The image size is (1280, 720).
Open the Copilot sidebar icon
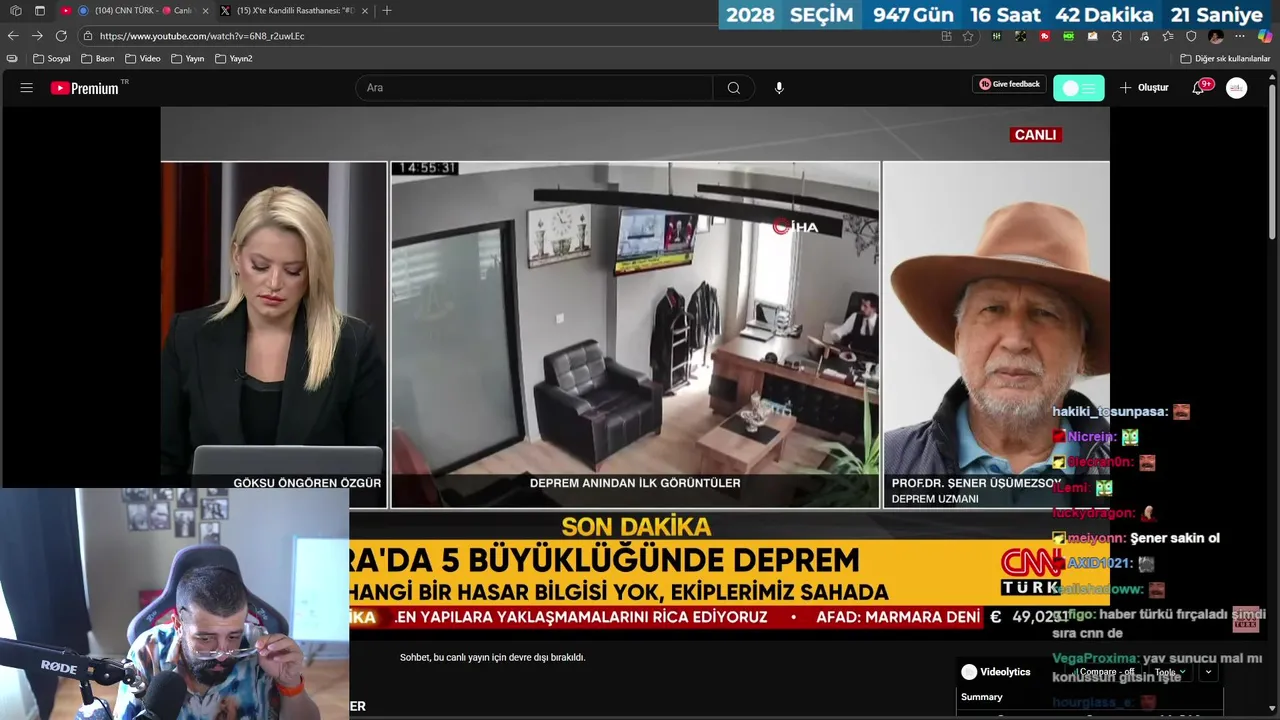click(1265, 36)
